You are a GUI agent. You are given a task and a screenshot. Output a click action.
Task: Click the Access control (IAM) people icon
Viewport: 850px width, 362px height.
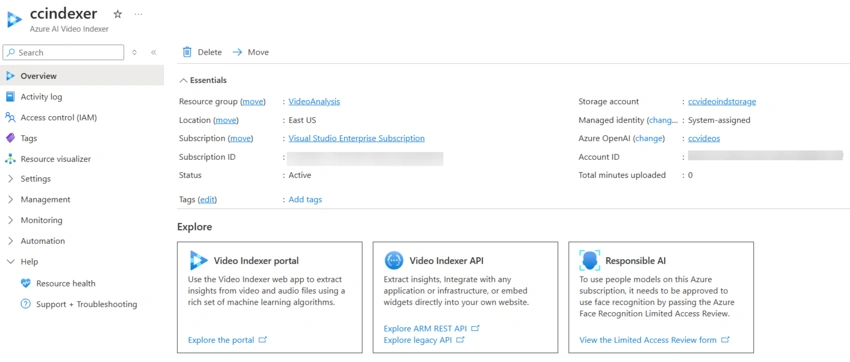(10, 117)
